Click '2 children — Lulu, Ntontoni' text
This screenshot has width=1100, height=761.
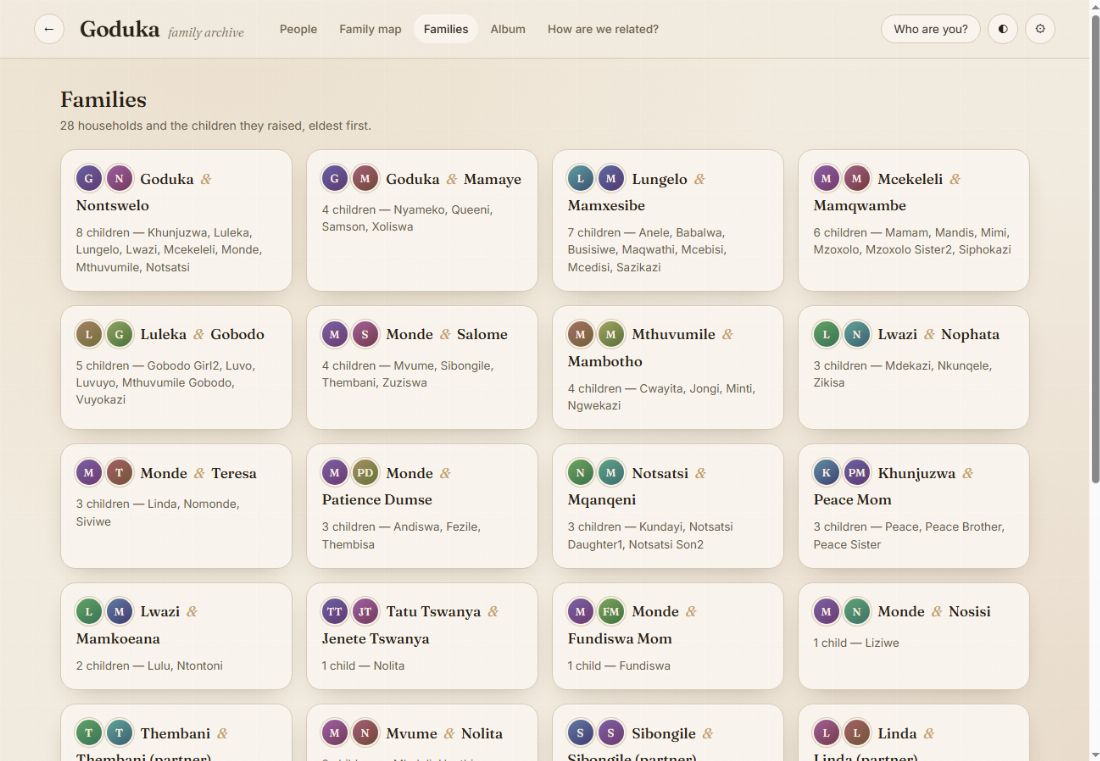click(x=149, y=666)
